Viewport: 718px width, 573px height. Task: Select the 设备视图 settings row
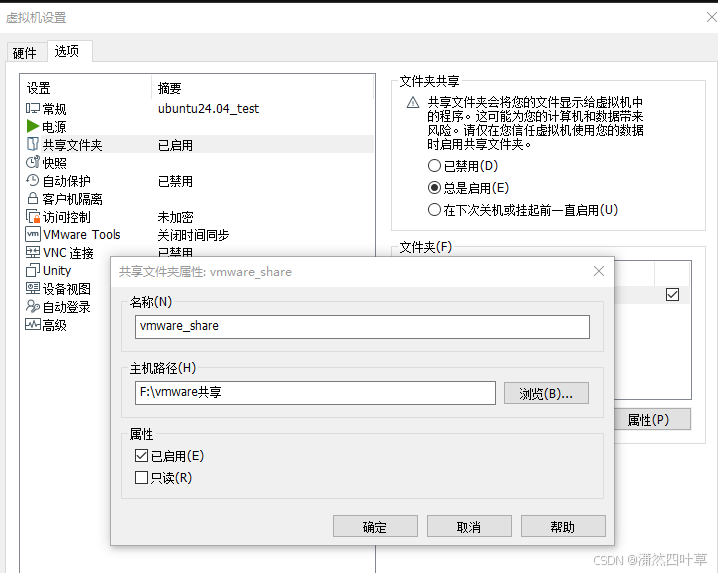pos(66,289)
